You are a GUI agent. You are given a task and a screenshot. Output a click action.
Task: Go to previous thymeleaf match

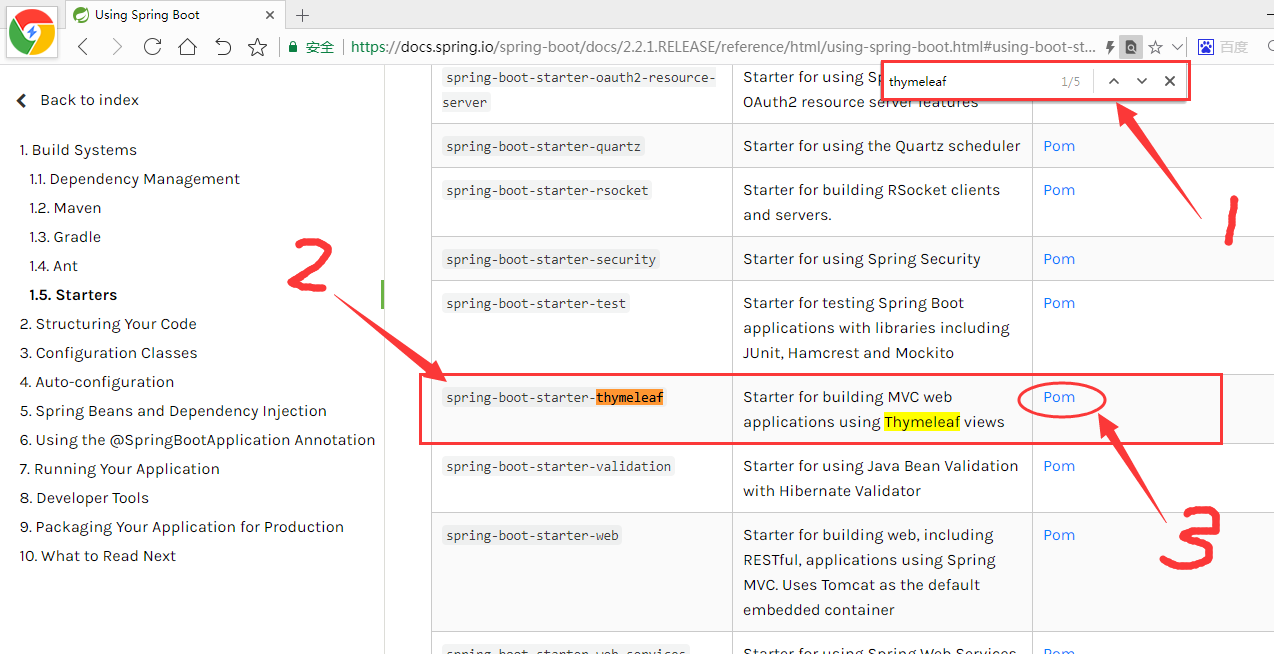click(x=1113, y=81)
